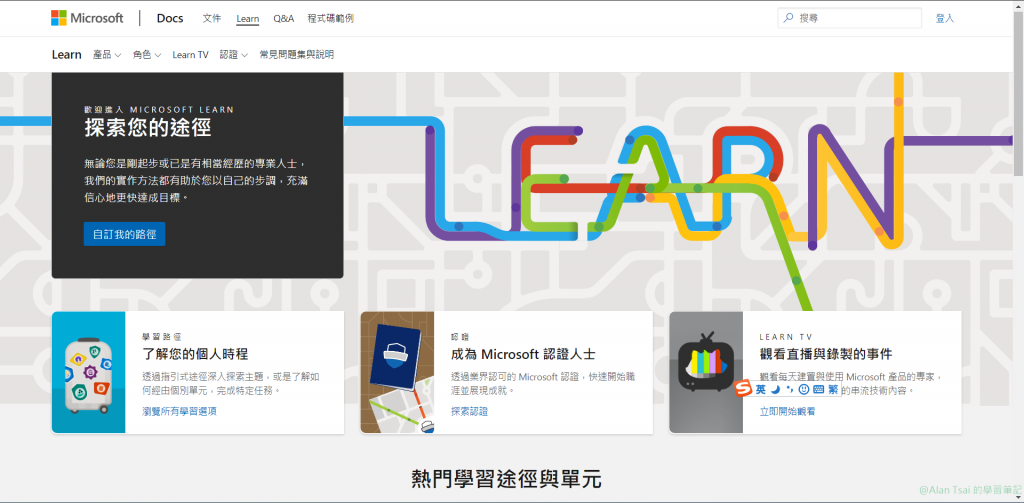This screenshot has width=1024, height=503.
Task: Click the magnifier icon in search box
Action: point(789,18)
